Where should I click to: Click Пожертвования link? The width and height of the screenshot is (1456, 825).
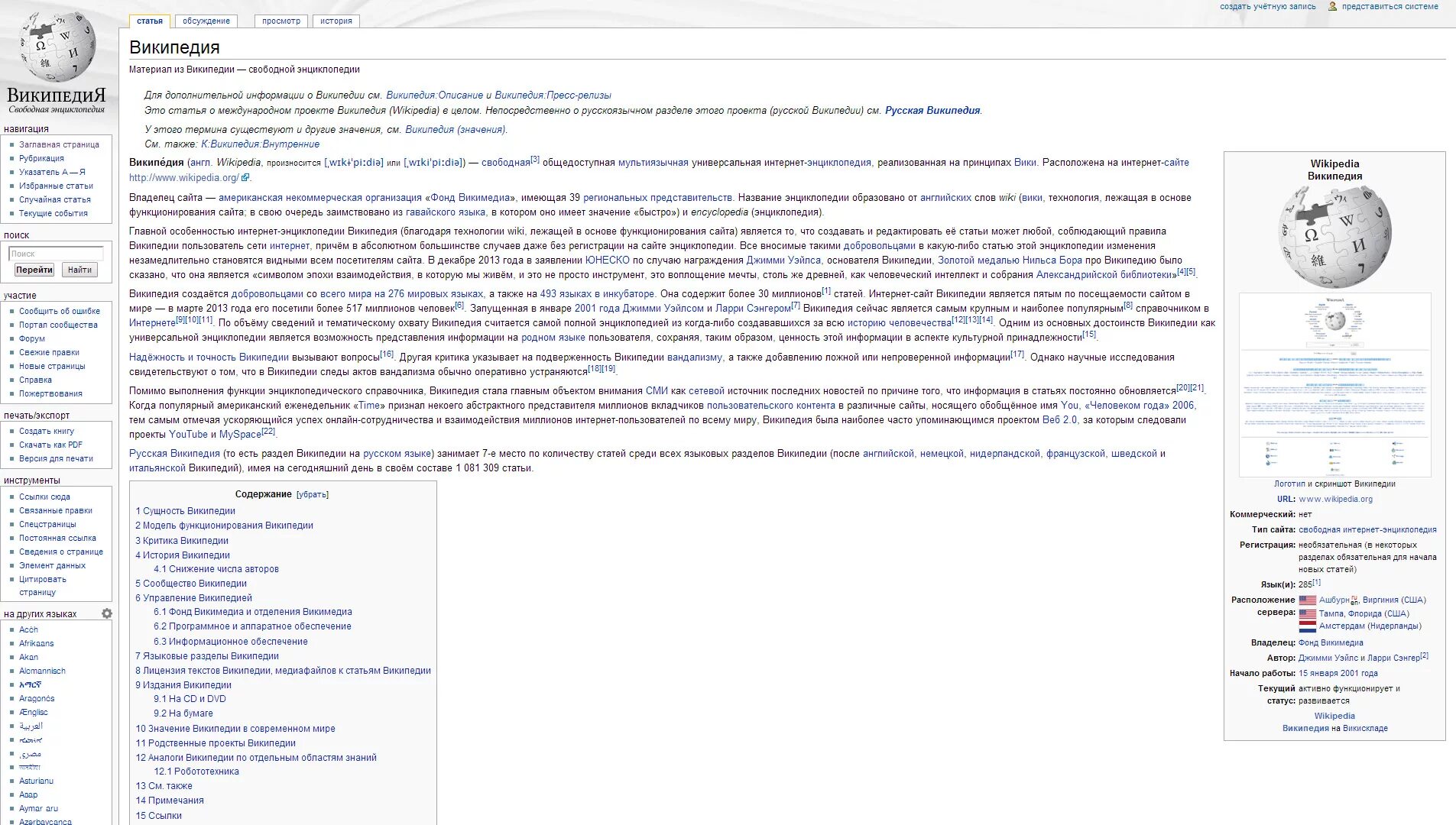point(50,394)
